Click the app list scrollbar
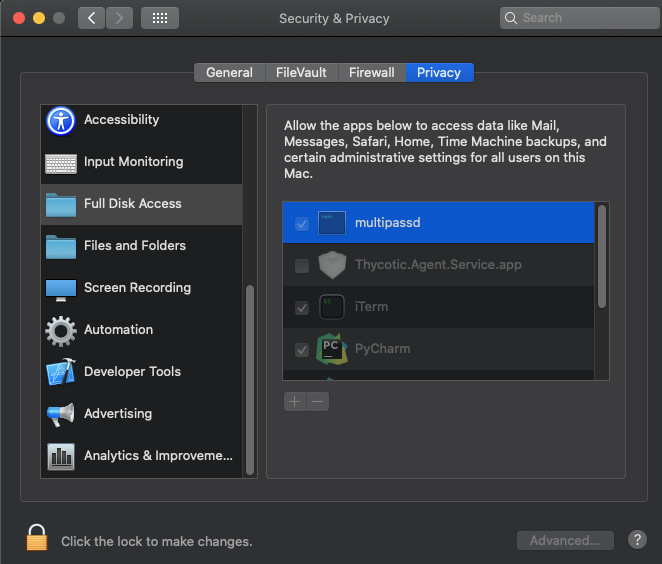 tap(602, 257)
